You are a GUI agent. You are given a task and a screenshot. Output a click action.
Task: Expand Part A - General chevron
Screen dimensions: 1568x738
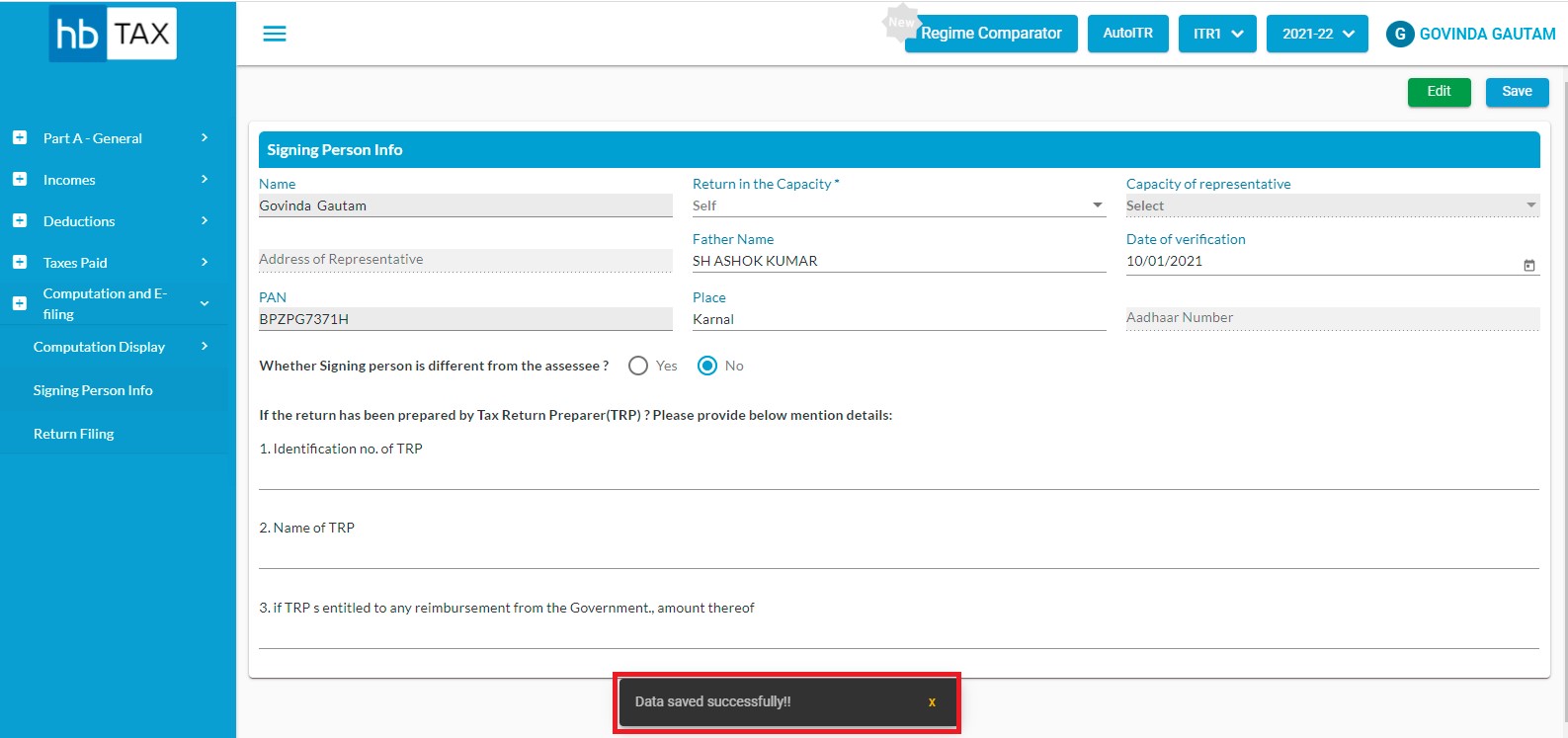pyautogui.click(x=205, y=138)
